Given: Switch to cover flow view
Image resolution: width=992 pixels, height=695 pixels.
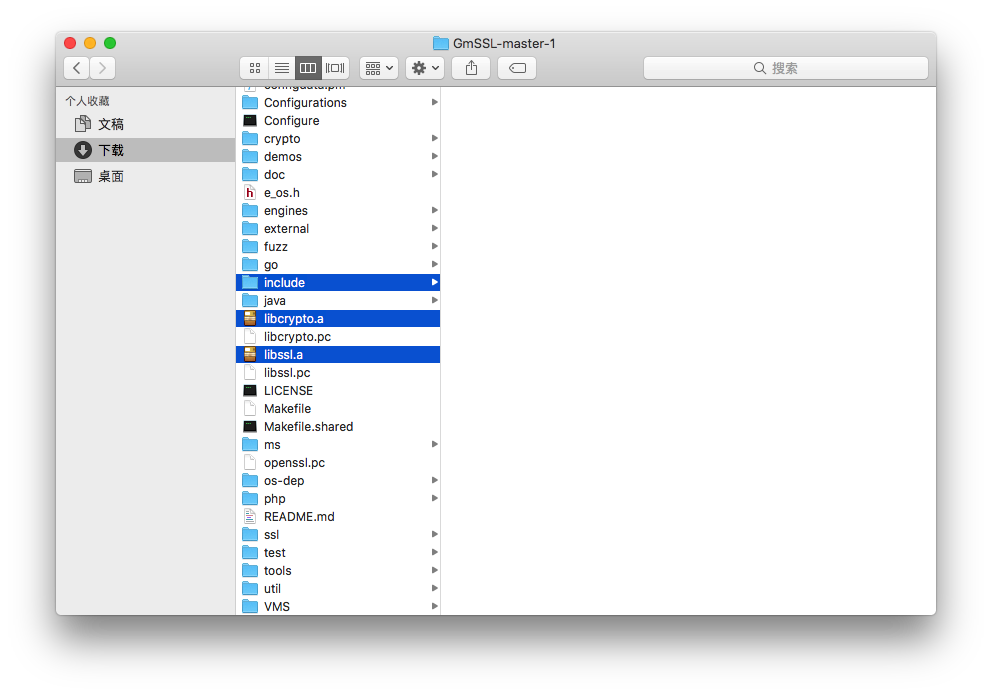Looking at the screenshot, I should click(x=335, y=68).
